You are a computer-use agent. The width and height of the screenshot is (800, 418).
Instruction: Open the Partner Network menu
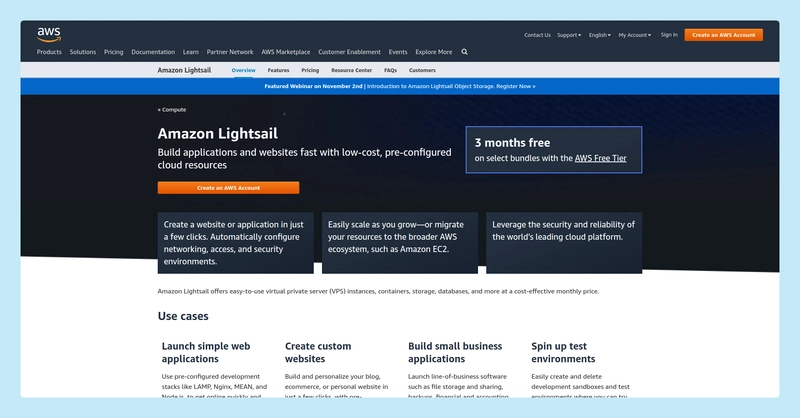230,52
